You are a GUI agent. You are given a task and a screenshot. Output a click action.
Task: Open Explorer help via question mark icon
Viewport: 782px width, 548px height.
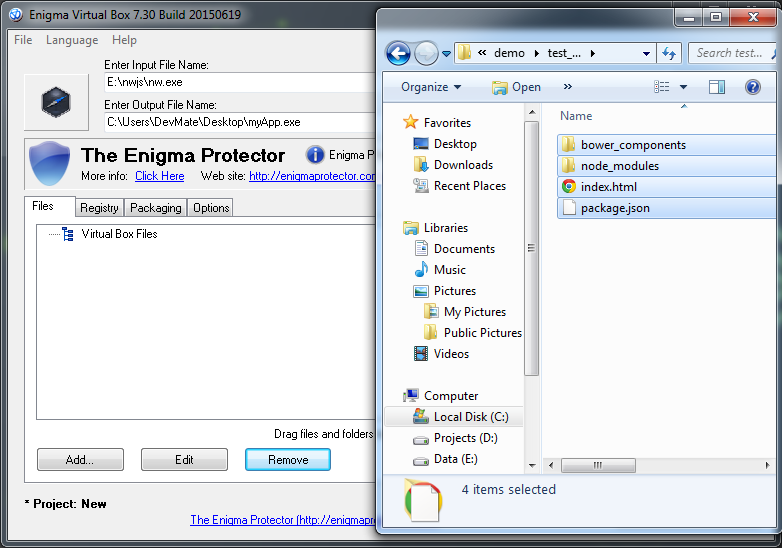tap(753, 87)
